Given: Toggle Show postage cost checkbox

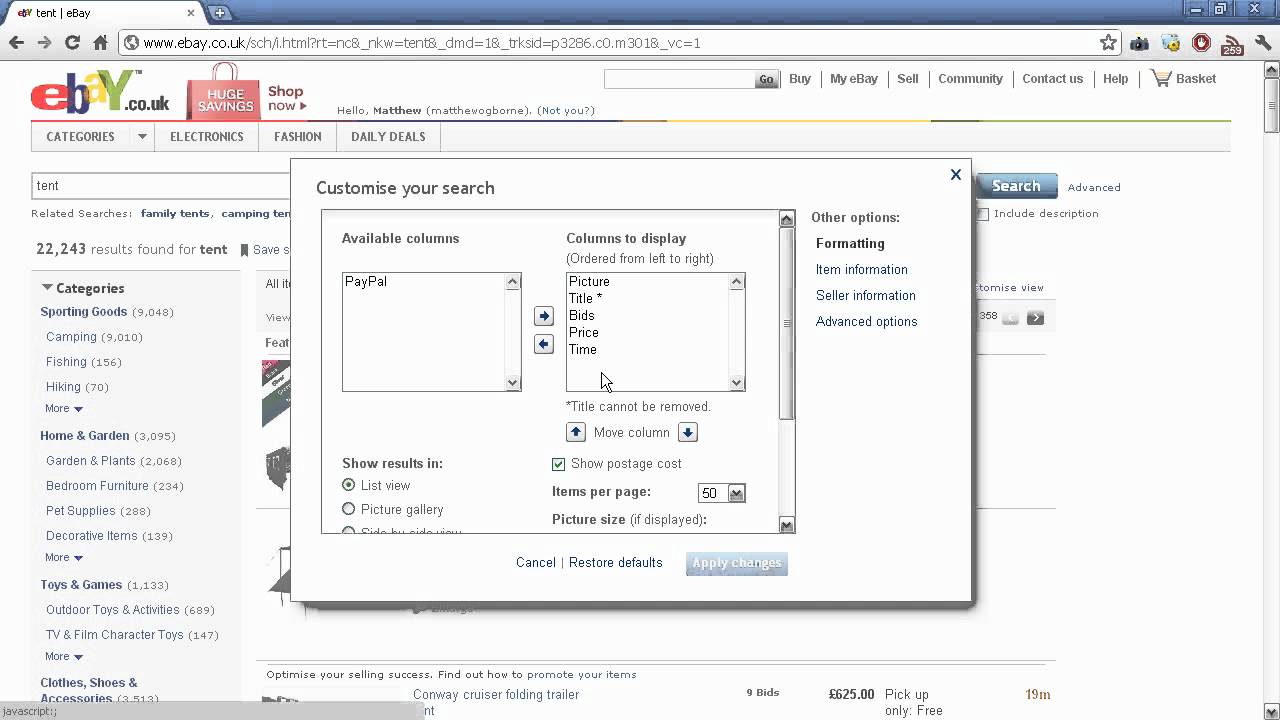Looking at the screenshot, I should (x=559, y=464).
